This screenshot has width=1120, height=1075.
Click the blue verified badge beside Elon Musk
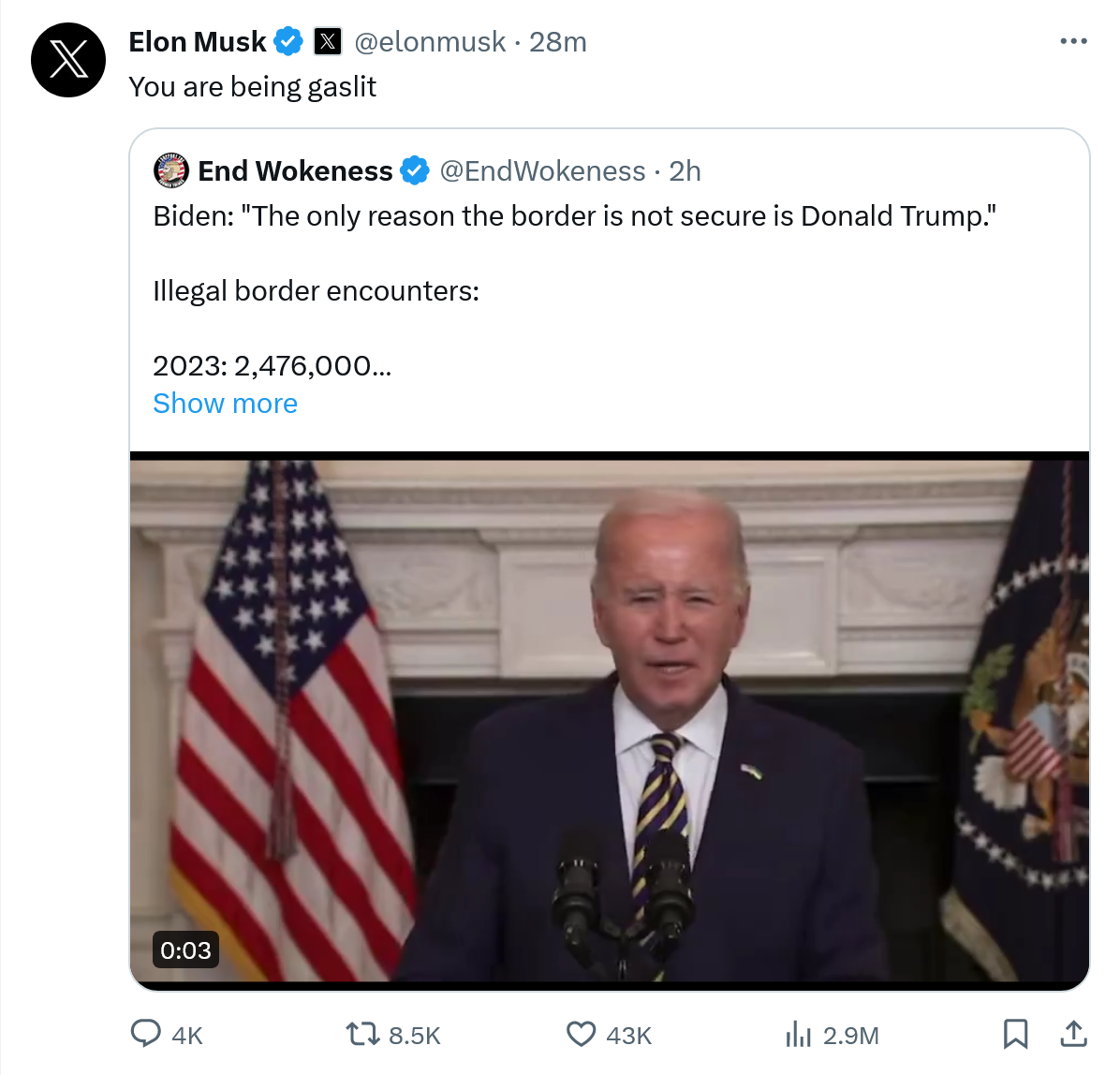[288, 42]
